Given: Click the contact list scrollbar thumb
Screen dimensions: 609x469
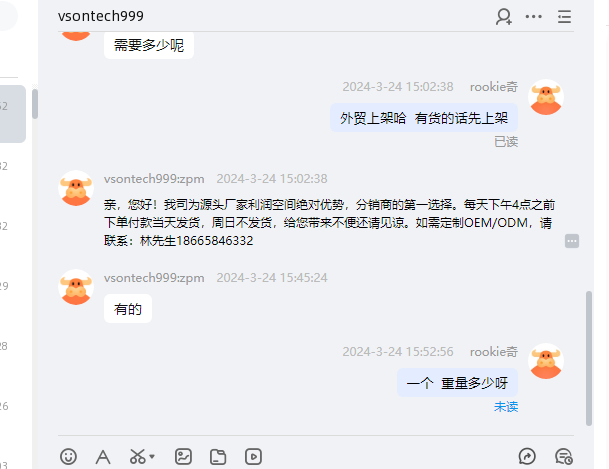Looking at the screenshot, I should coord(35,104).
